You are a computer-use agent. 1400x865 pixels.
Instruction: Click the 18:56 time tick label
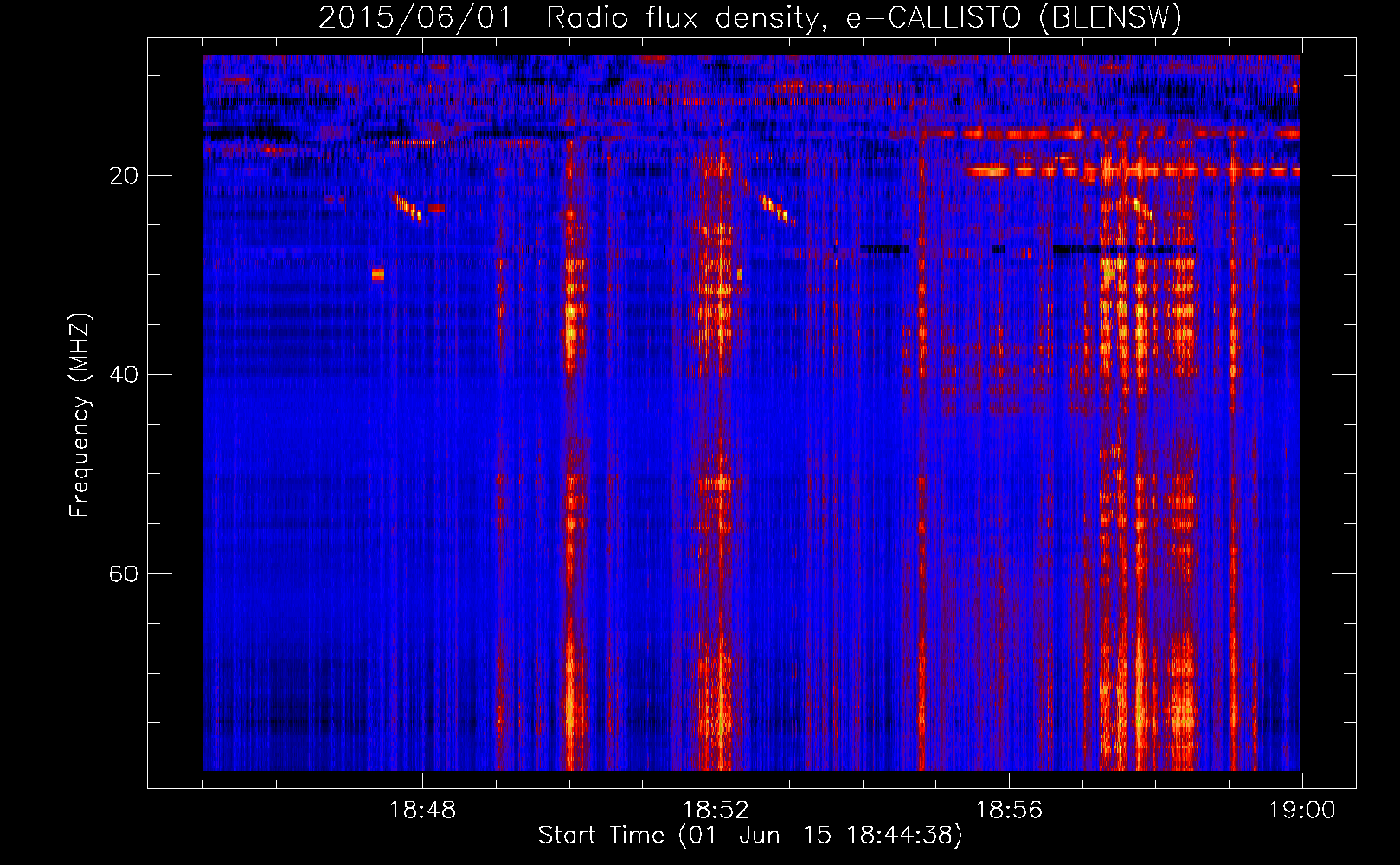click(x=1009, y=811)
